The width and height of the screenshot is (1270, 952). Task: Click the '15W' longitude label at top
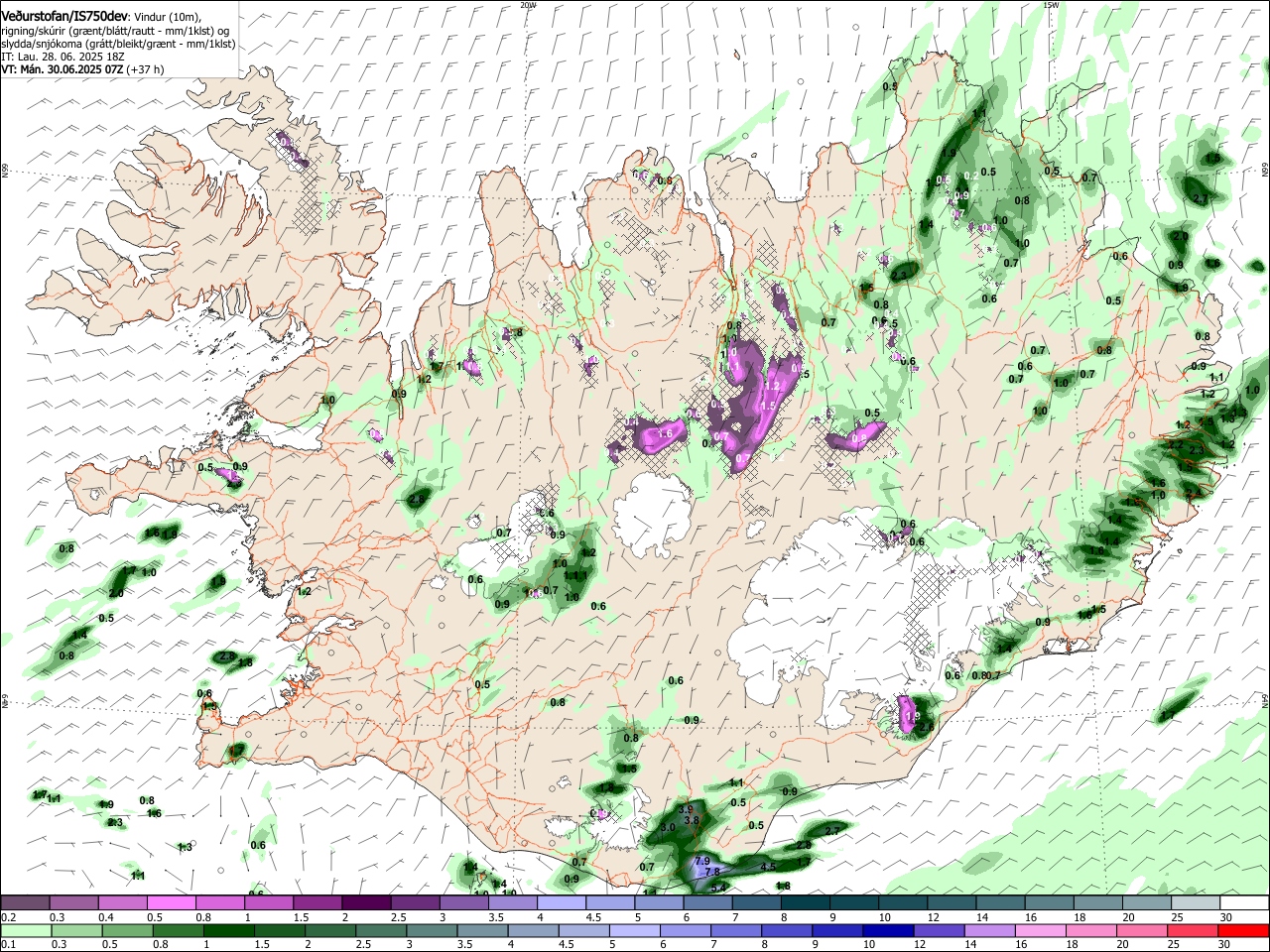click(x=1052, y=5)
